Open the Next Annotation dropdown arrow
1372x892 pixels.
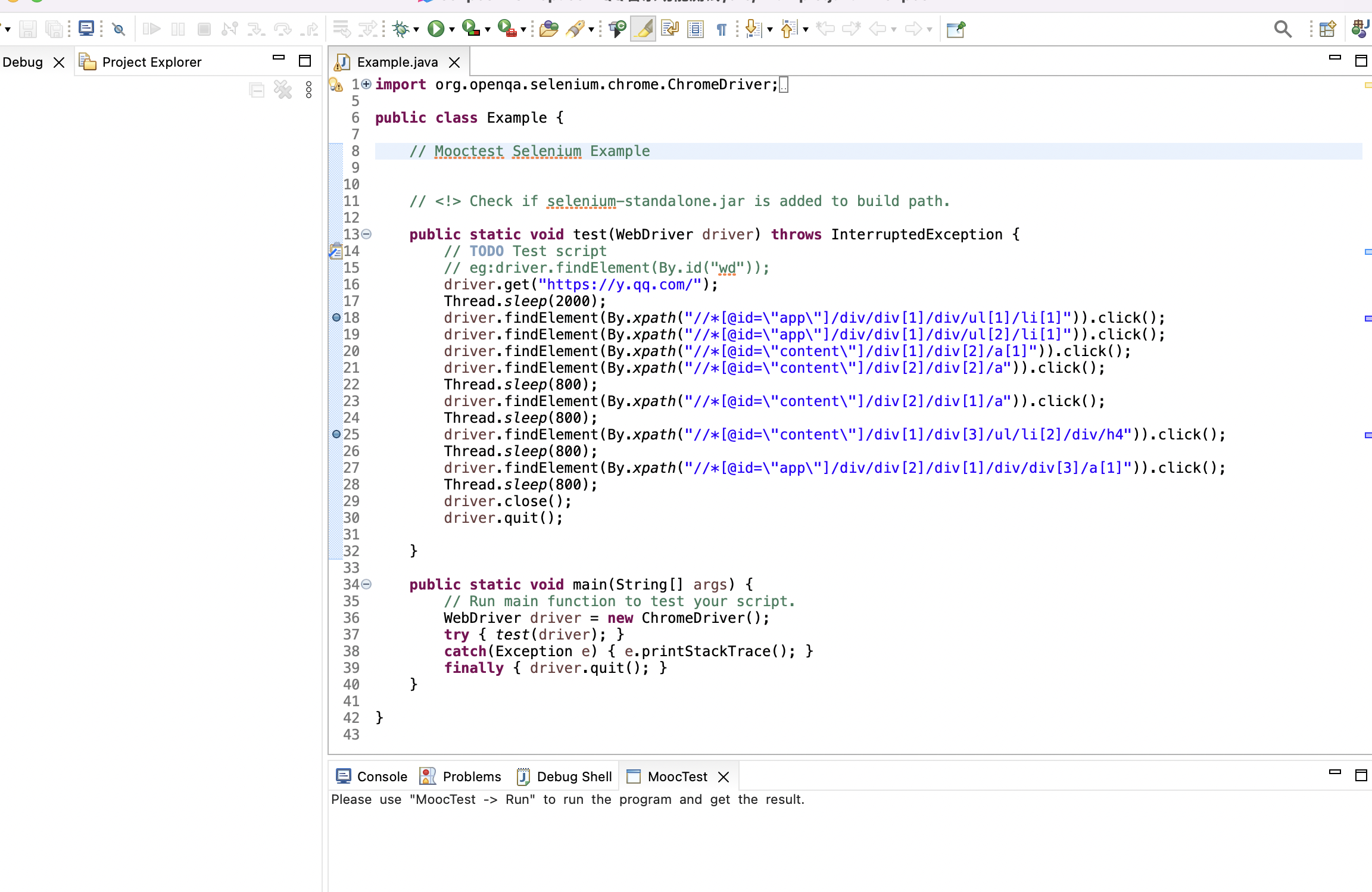click(770, 29)
